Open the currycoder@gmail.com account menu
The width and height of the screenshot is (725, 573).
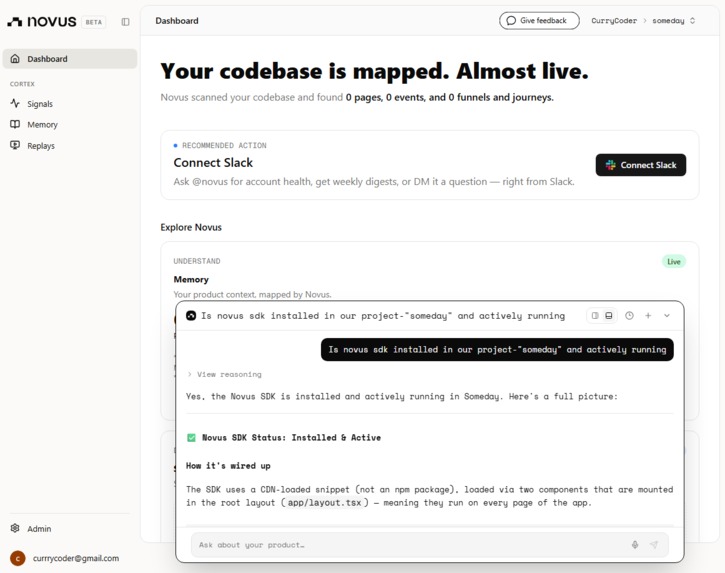click(x=70, y=558)
